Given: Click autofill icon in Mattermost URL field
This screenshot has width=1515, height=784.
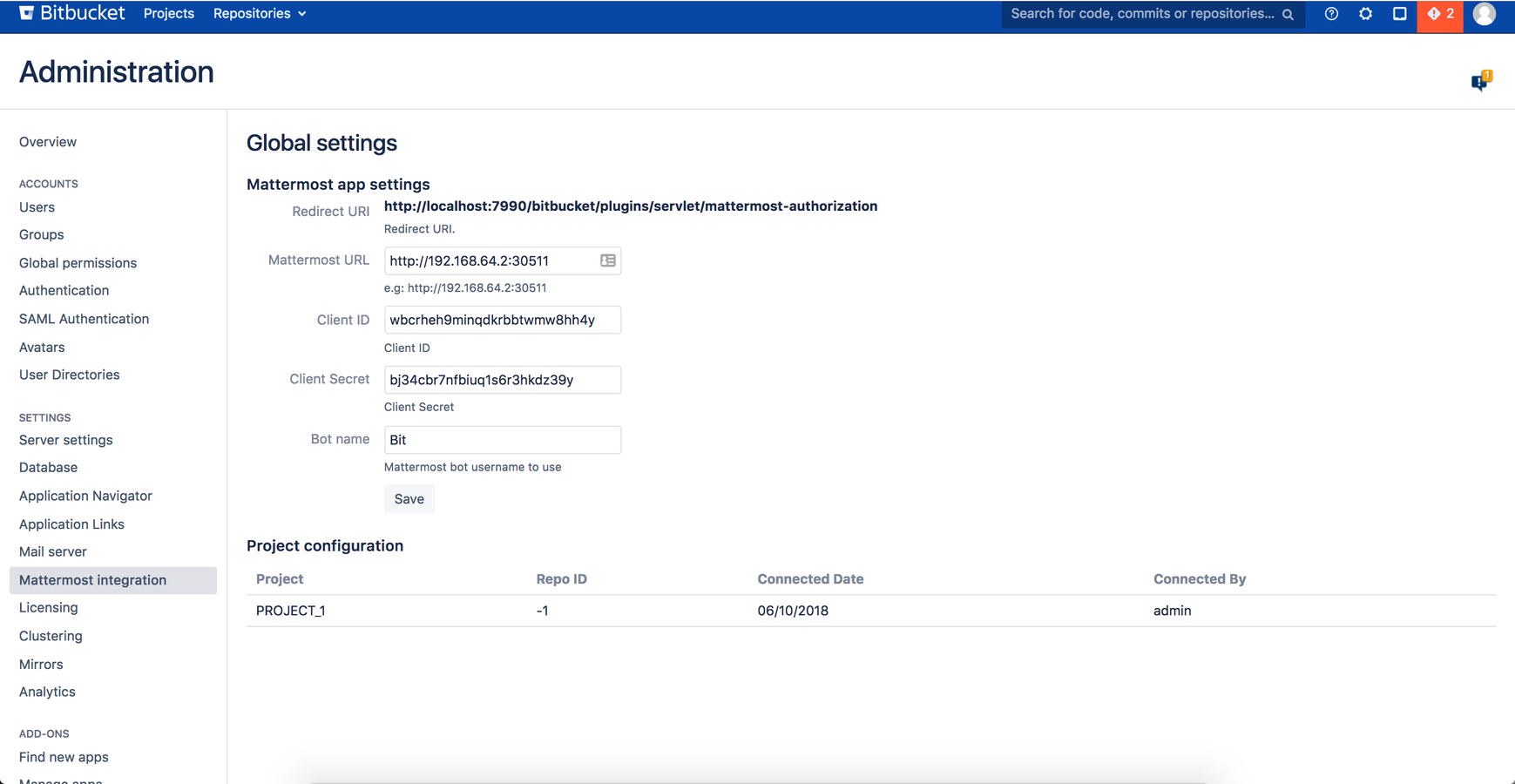Looking at the screenshot, I should pos(608,260).
